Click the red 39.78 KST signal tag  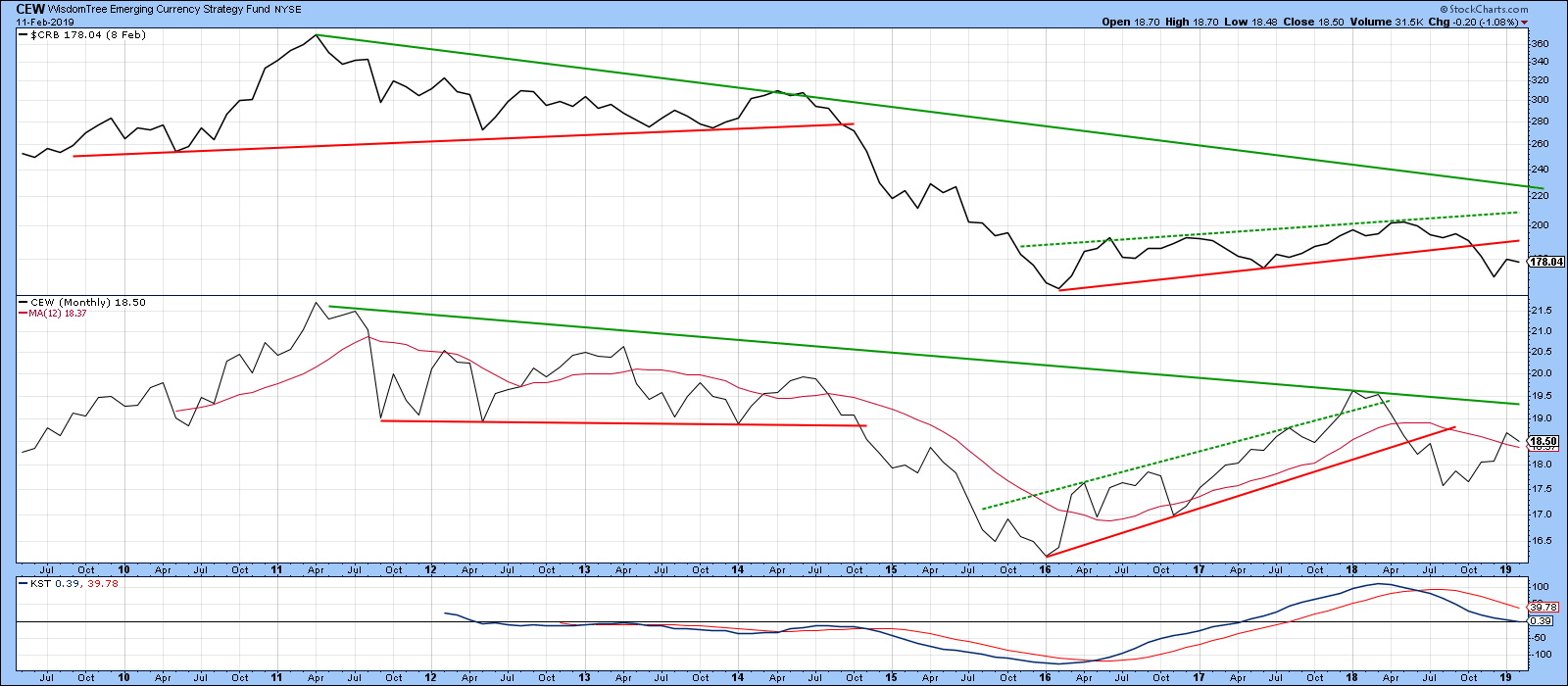coord(1543,608)
